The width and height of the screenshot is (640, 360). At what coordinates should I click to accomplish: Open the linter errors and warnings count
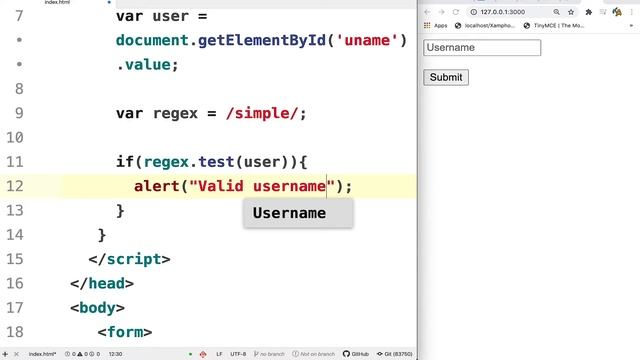(x=82, y=354)
